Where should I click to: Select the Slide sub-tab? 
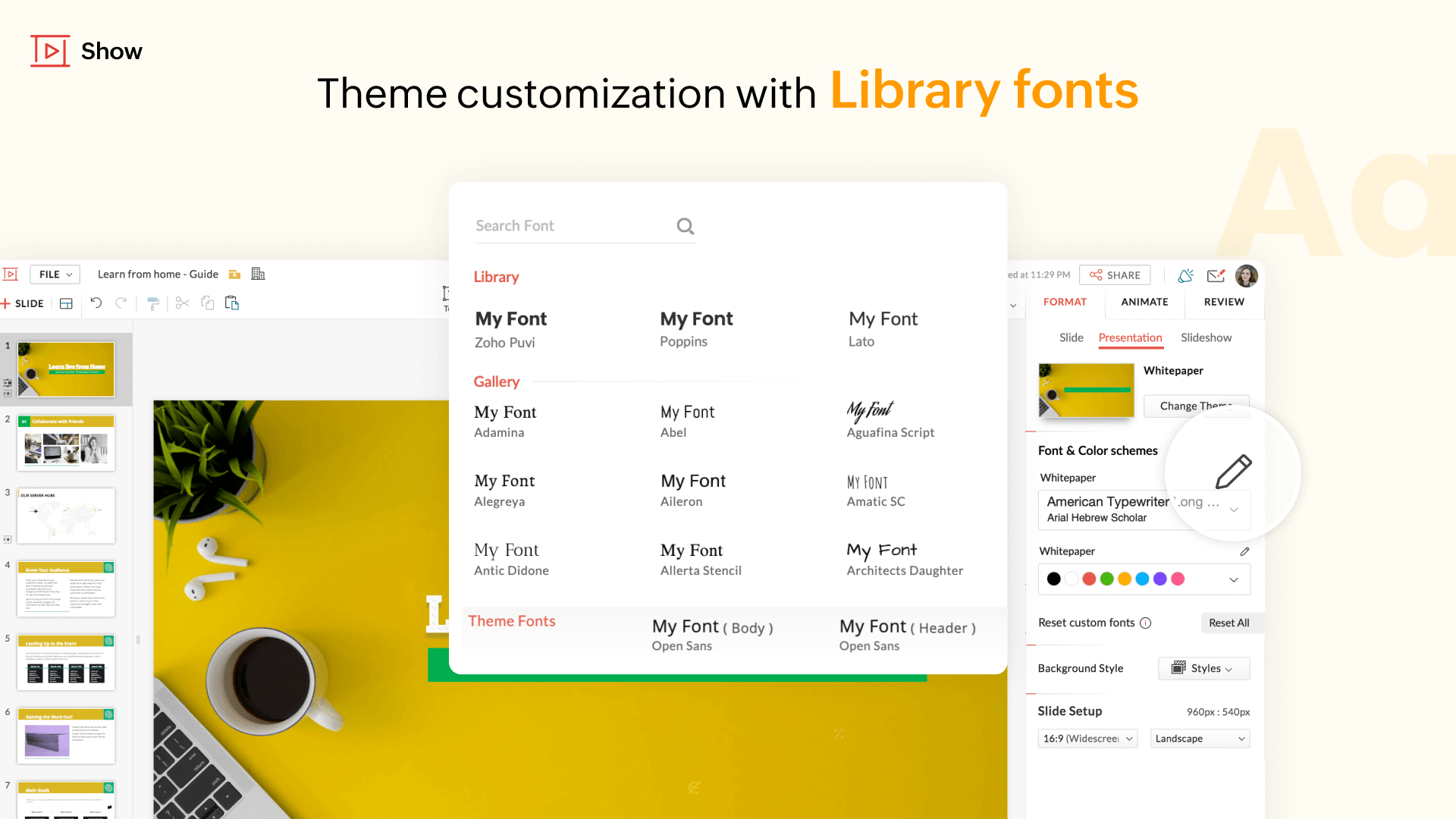(x=1071, y=337)
